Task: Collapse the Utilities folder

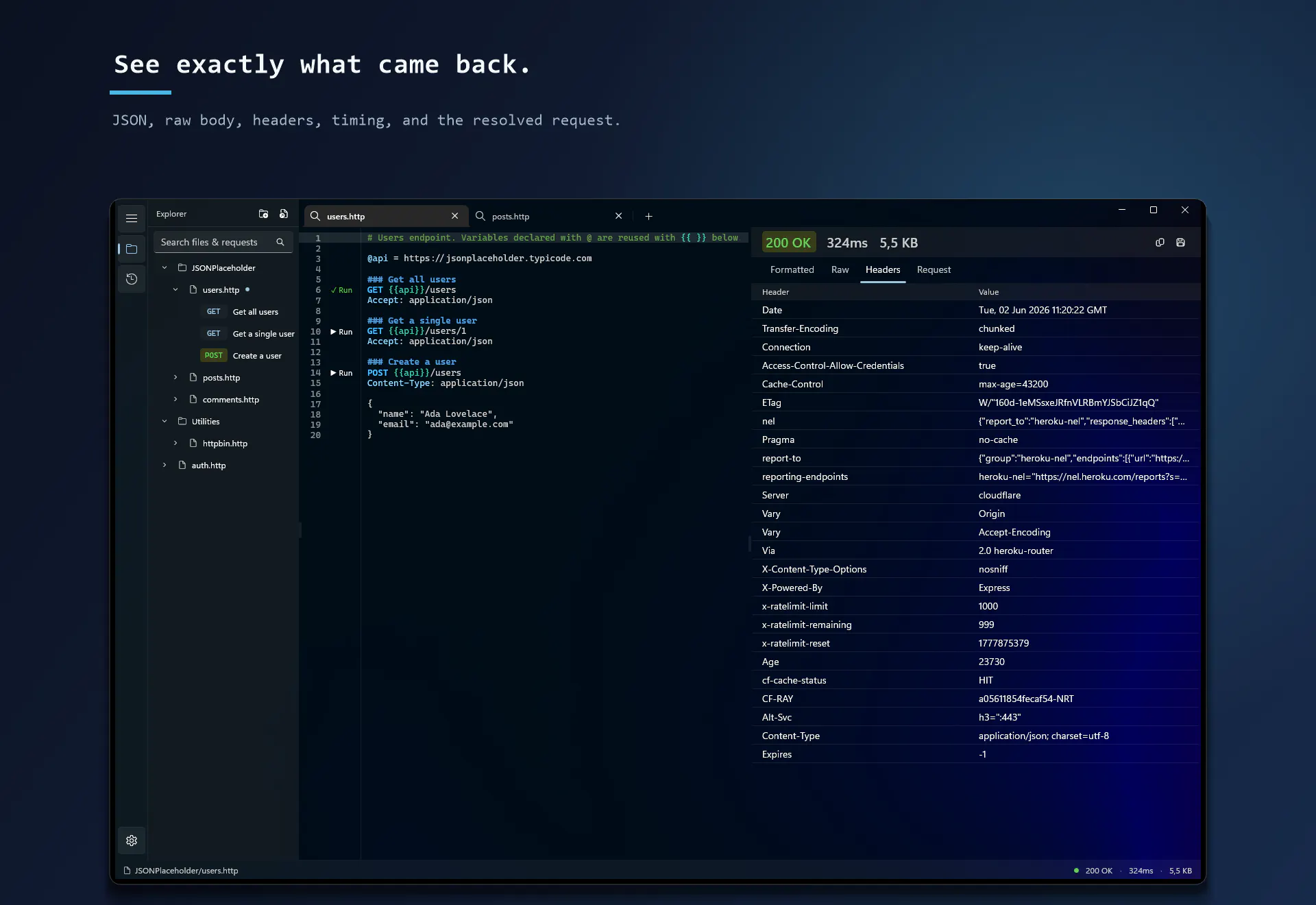Action: (164, 422)
